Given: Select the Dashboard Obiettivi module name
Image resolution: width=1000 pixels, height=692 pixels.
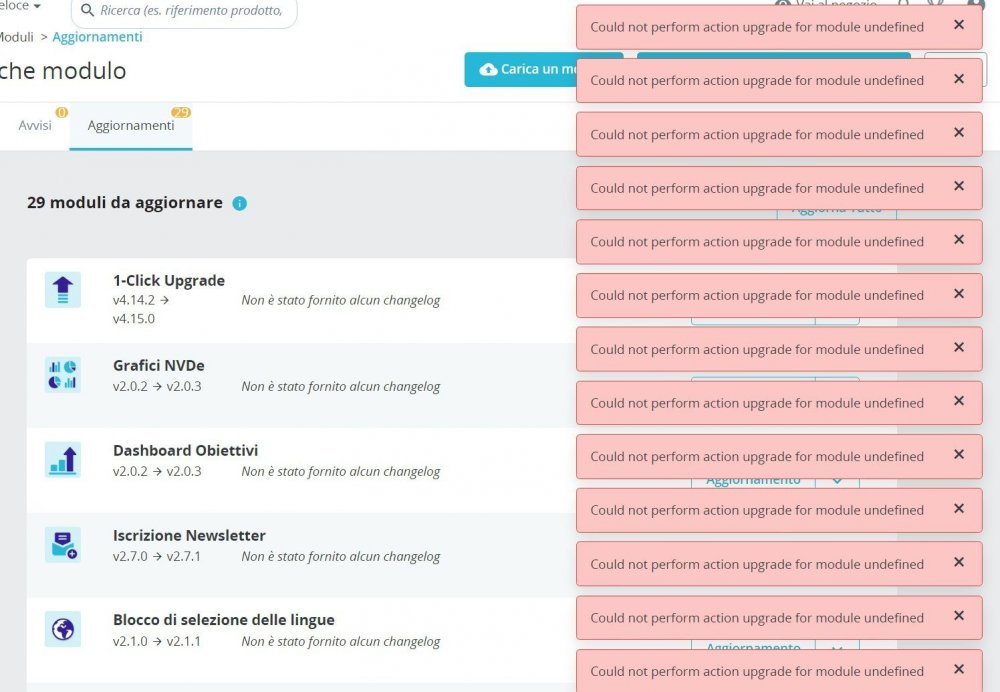Looking at the screenshot, I should [186, 450].
